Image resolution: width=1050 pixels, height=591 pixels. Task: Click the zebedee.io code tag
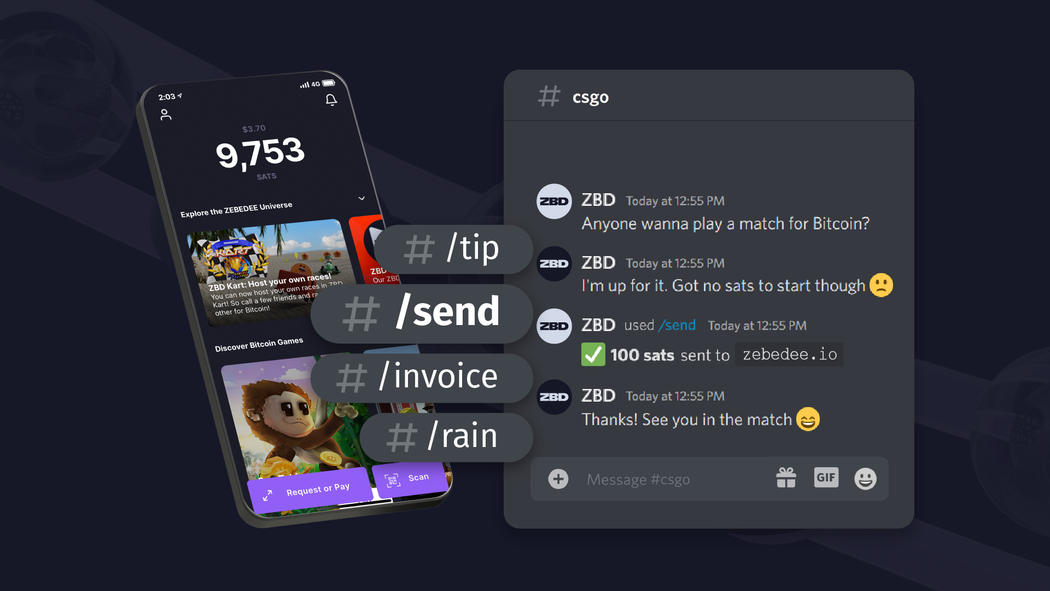[x=790, y=354]
